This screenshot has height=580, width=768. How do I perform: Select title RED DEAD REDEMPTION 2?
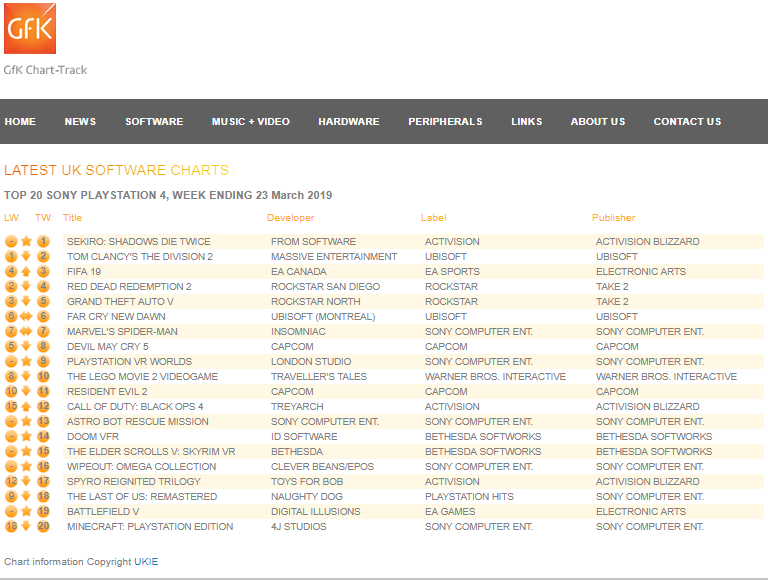[129, 287]
